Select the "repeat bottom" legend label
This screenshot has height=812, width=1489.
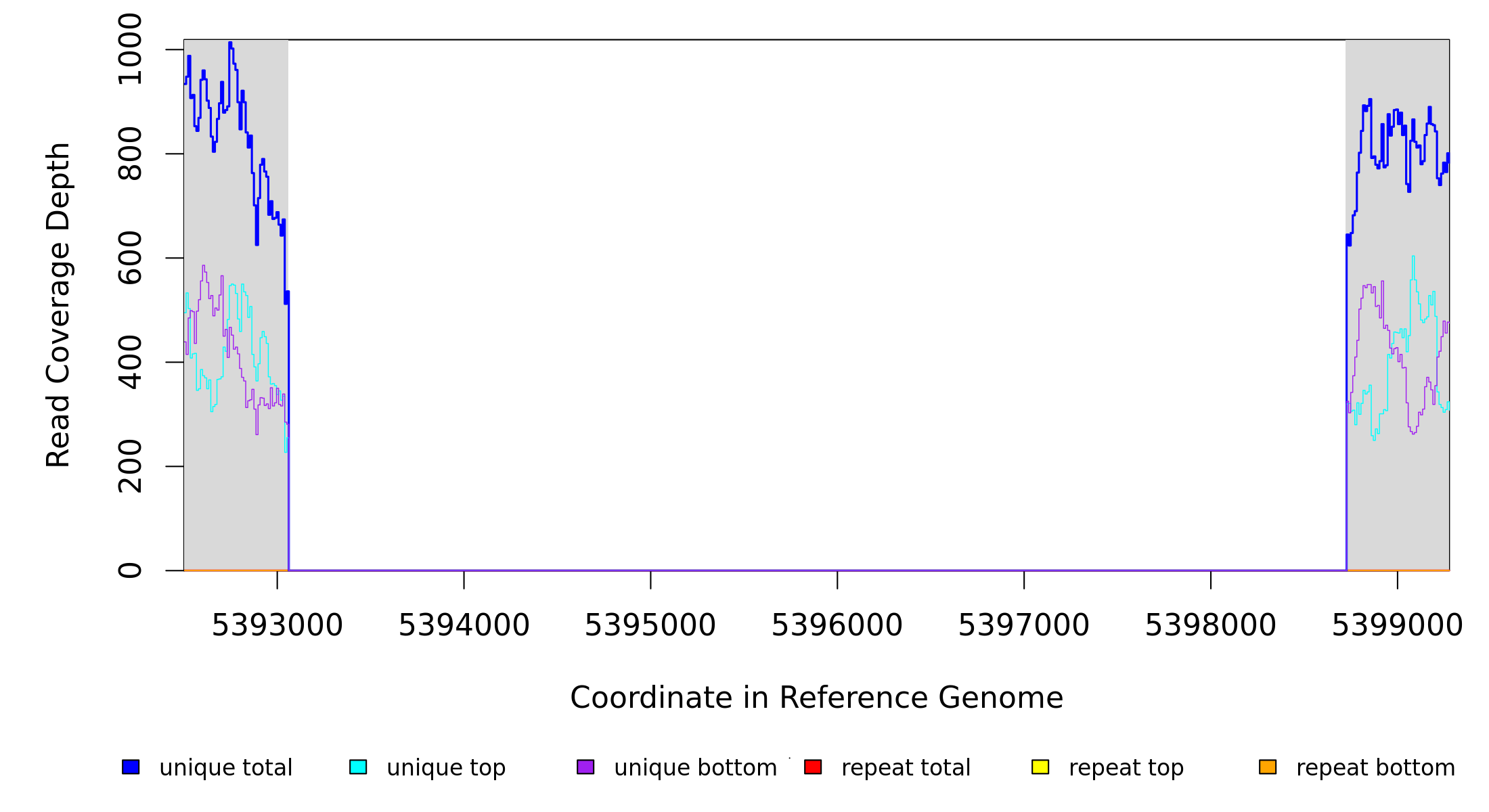1375,768
